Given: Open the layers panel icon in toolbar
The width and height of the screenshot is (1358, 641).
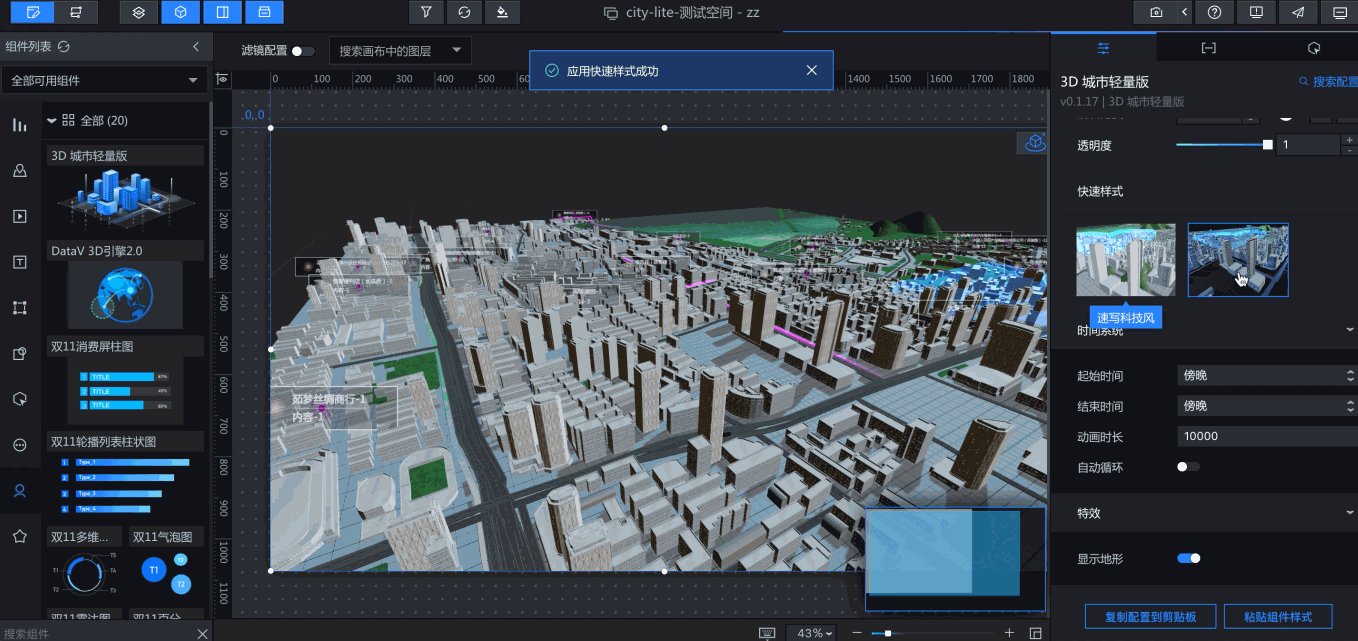Looking at the screenshot, I should tap(140, 12).
